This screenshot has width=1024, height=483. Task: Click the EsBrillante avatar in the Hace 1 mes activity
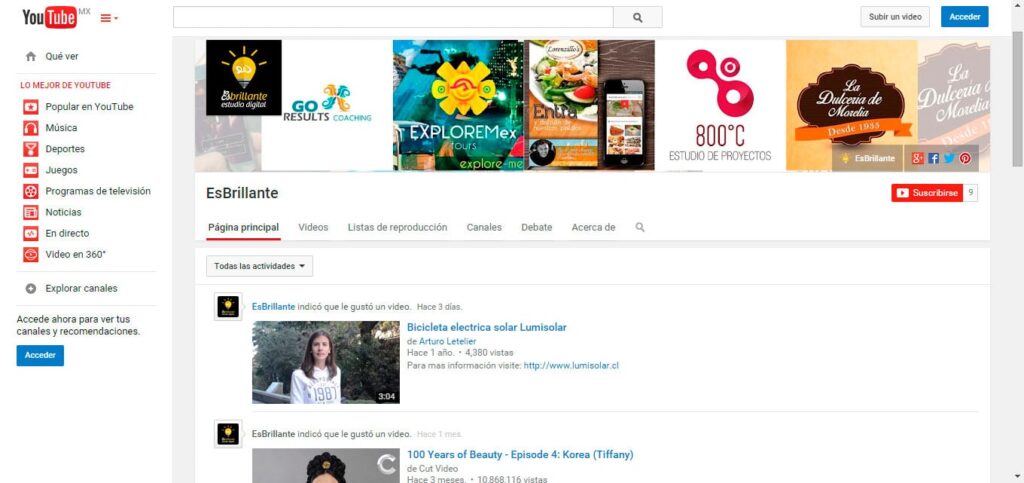pos(228,433)
